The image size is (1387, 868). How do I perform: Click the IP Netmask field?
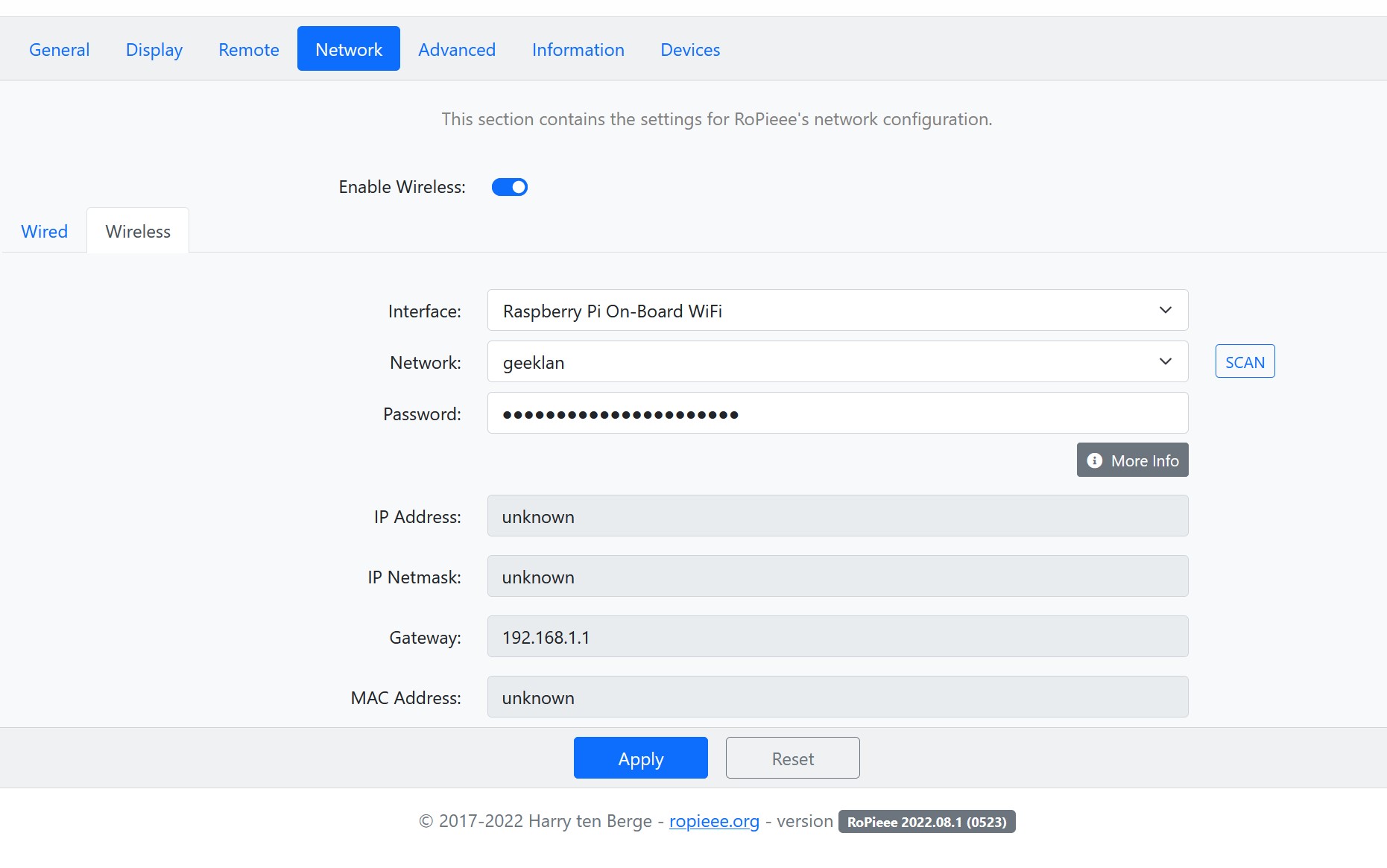click(x=838, y=577)
